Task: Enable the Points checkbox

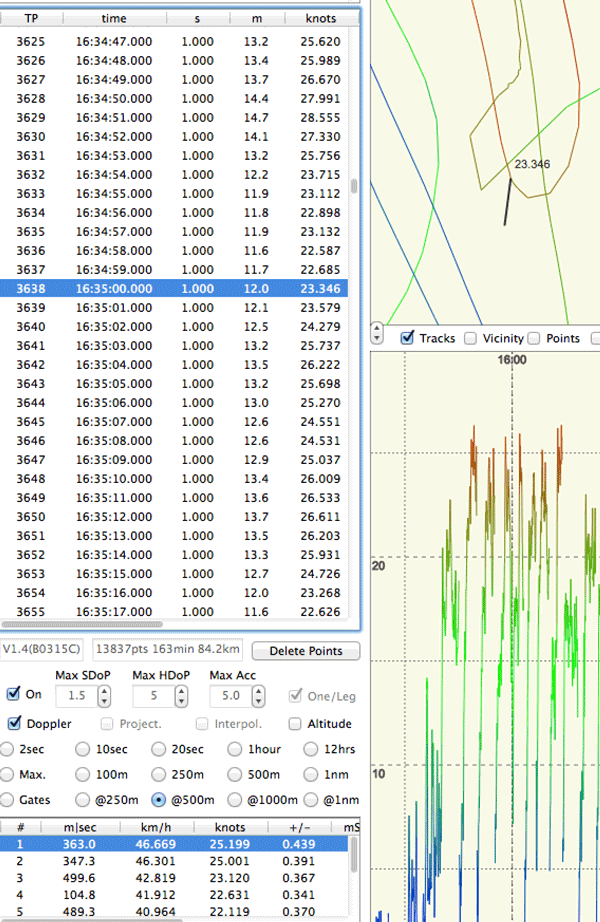Action: click(534, 339)
